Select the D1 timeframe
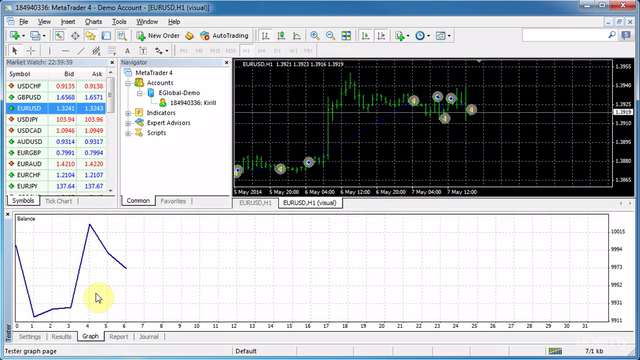The height and width of the screenshot is (360, 640). tap(278, 51)
